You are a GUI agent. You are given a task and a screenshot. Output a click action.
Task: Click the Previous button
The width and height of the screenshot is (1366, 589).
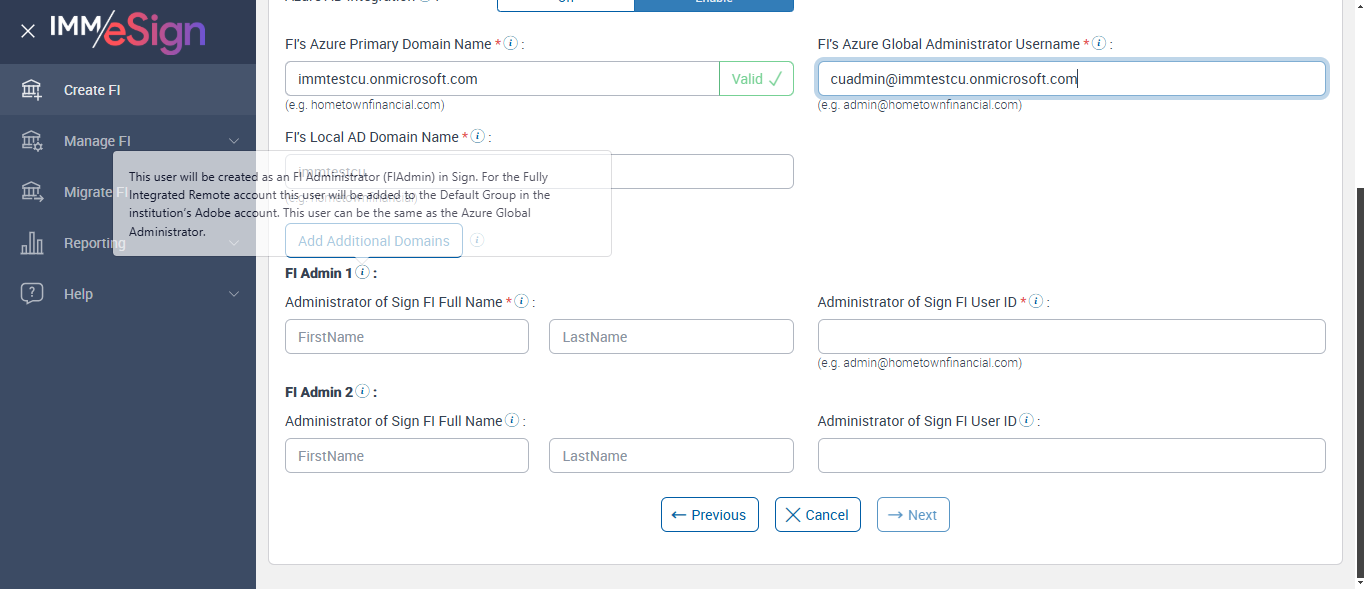[710, 515]
